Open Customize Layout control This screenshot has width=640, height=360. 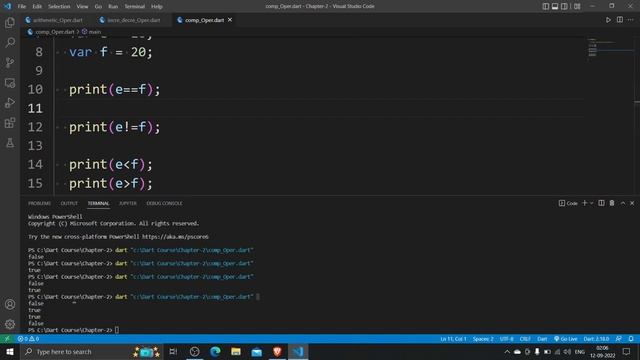point(577,6)
